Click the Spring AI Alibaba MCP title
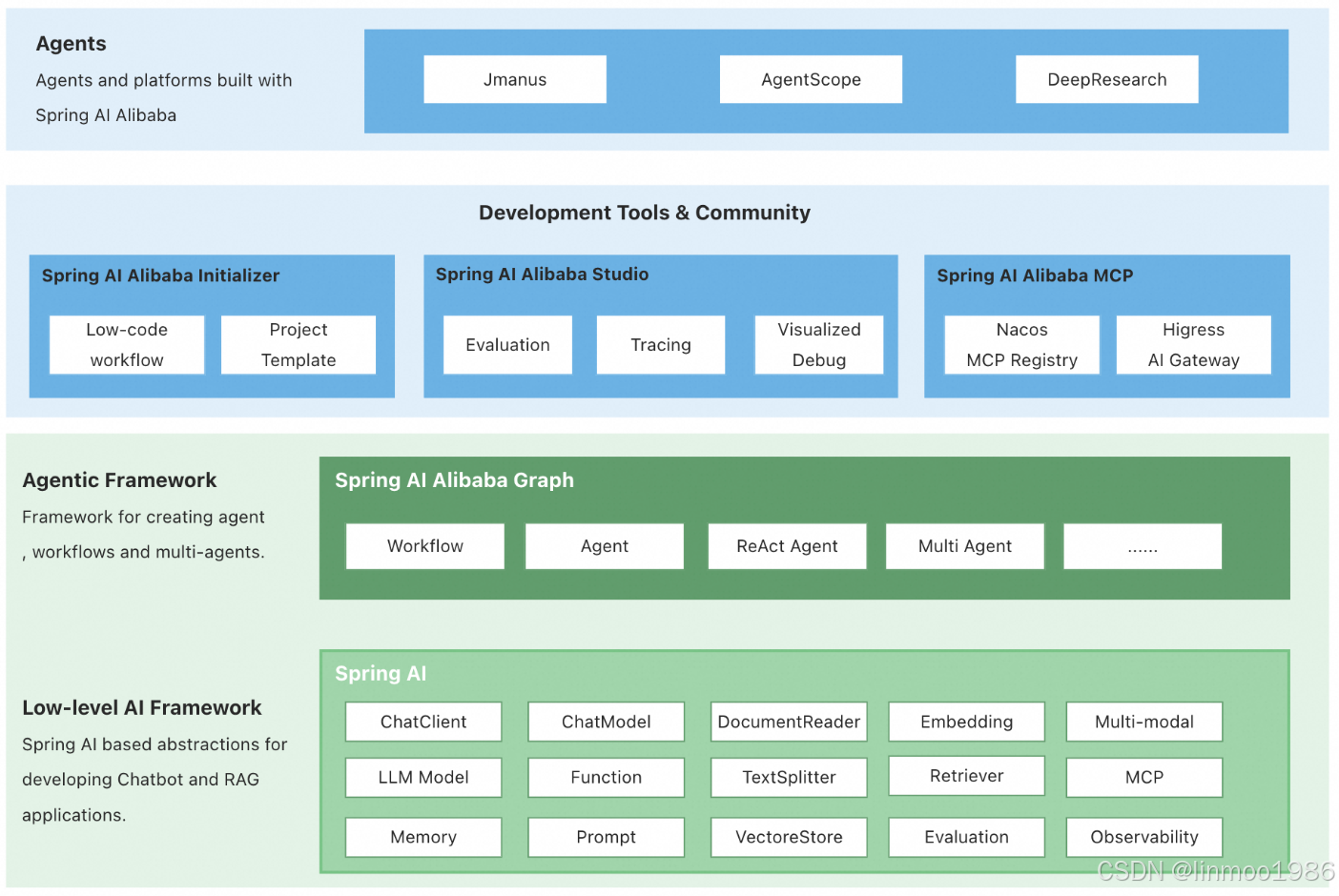 (1035, 275)
